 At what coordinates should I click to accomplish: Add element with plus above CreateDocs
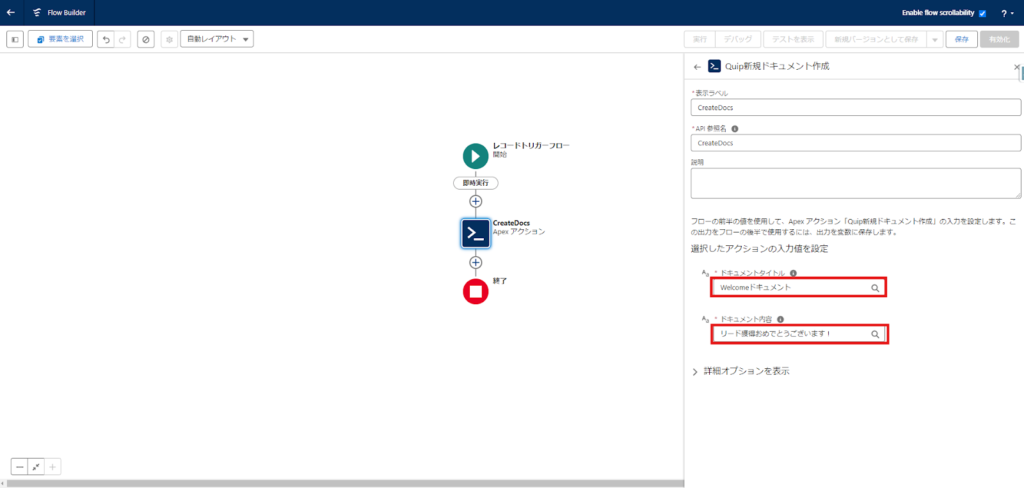tap(475, 201)
